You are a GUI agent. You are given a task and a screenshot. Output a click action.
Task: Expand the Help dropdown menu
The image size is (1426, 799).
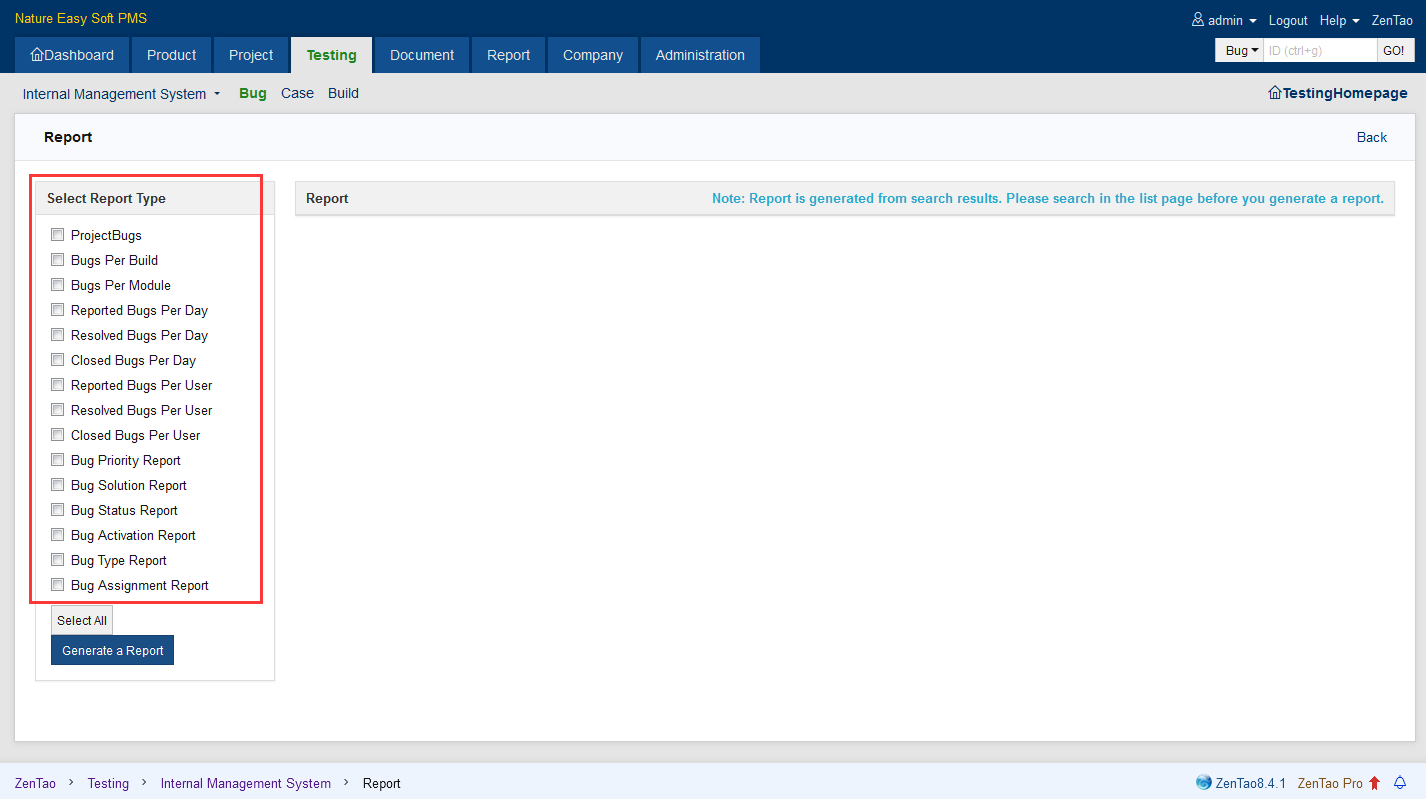(x=1339, y=20)
